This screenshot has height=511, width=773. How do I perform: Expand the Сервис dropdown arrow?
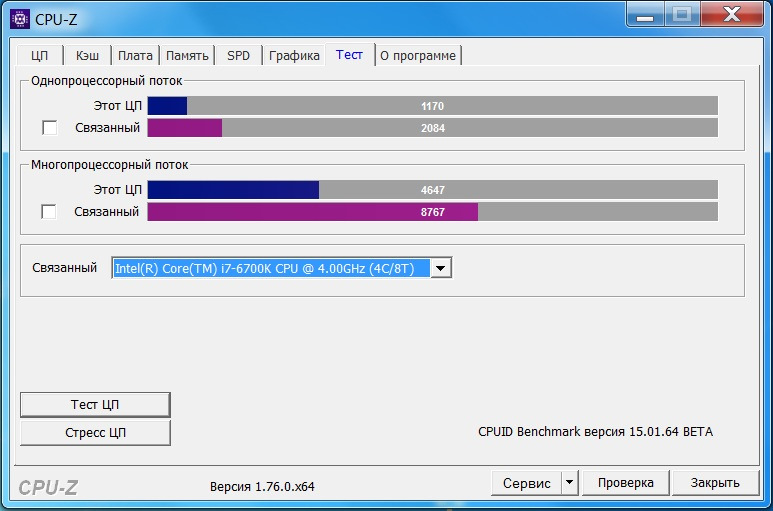pyautogui.click(x=569, y=483)
